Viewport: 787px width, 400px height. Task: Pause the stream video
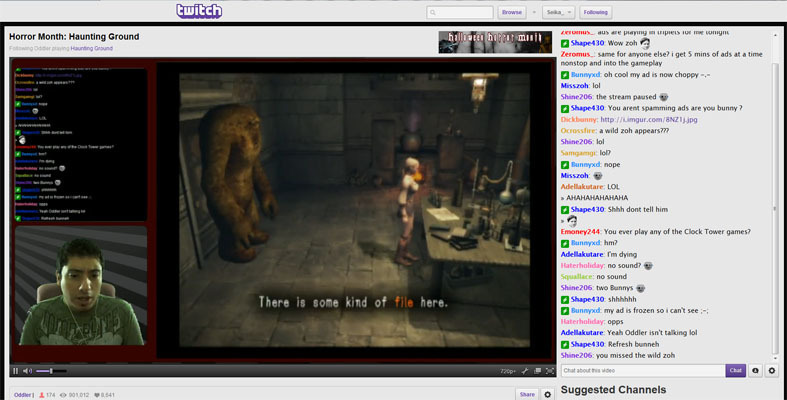[16, 371]
